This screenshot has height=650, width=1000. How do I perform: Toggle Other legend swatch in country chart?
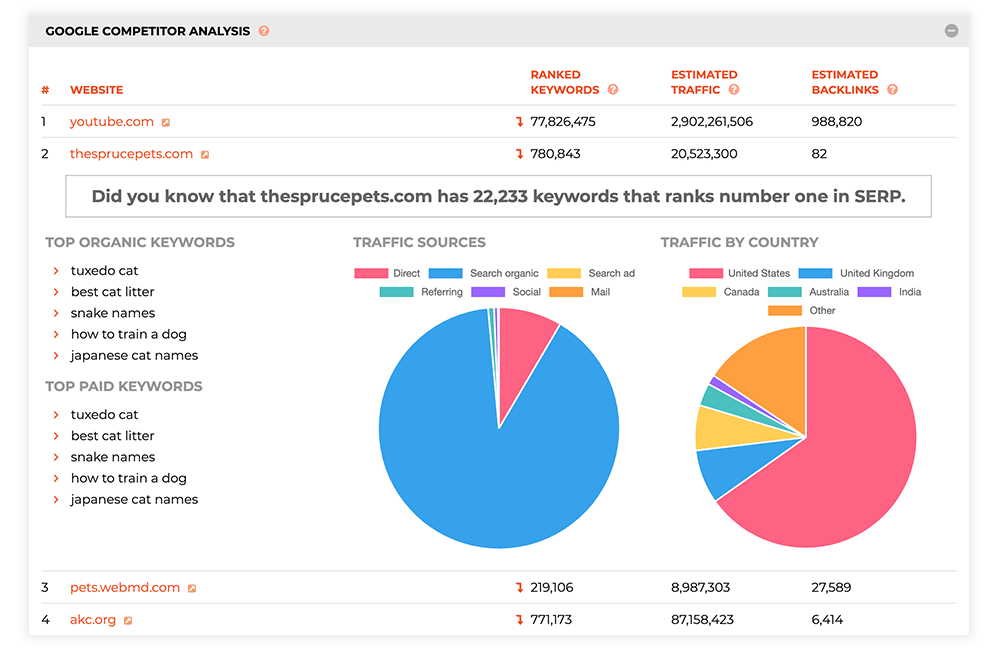pos(785,310)
